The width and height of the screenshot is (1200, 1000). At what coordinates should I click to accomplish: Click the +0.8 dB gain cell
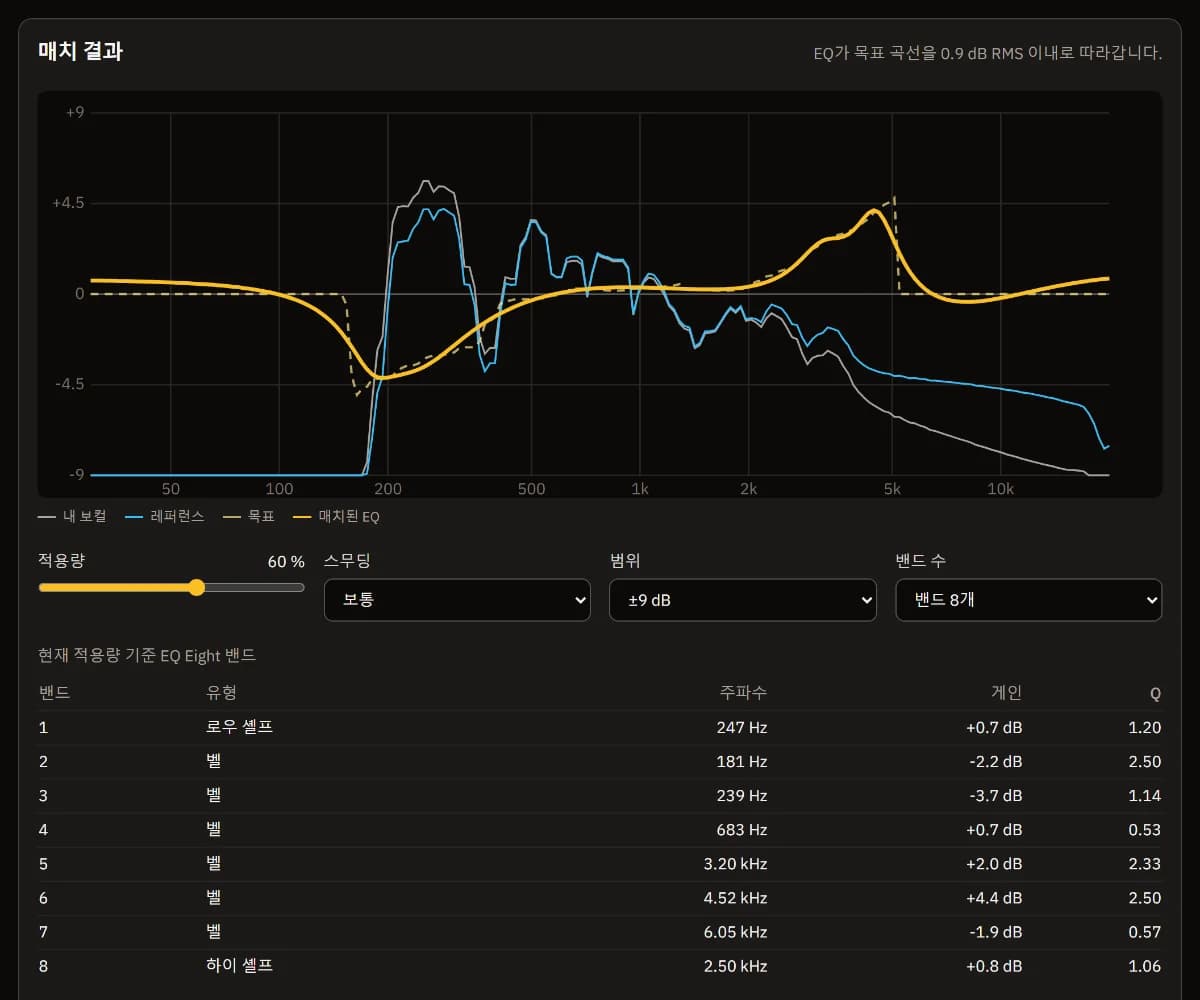tap(994, 966)
